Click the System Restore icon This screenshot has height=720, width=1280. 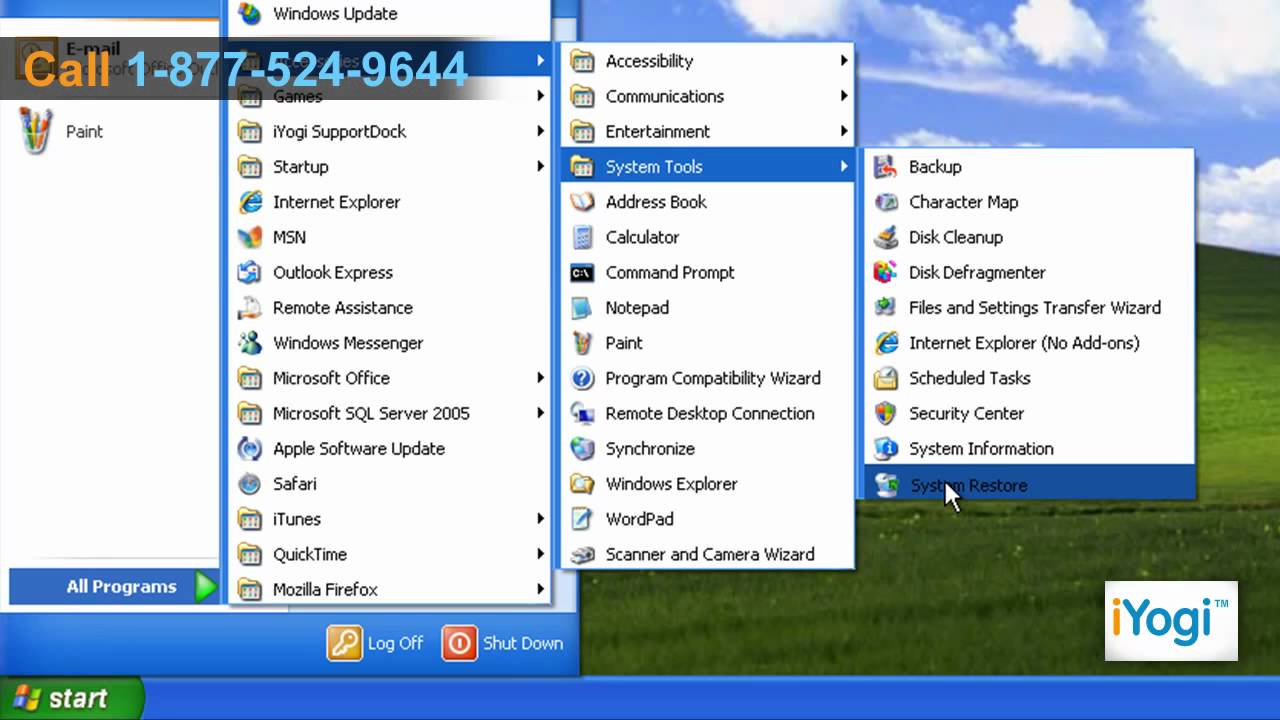click(x=886, y=485)
